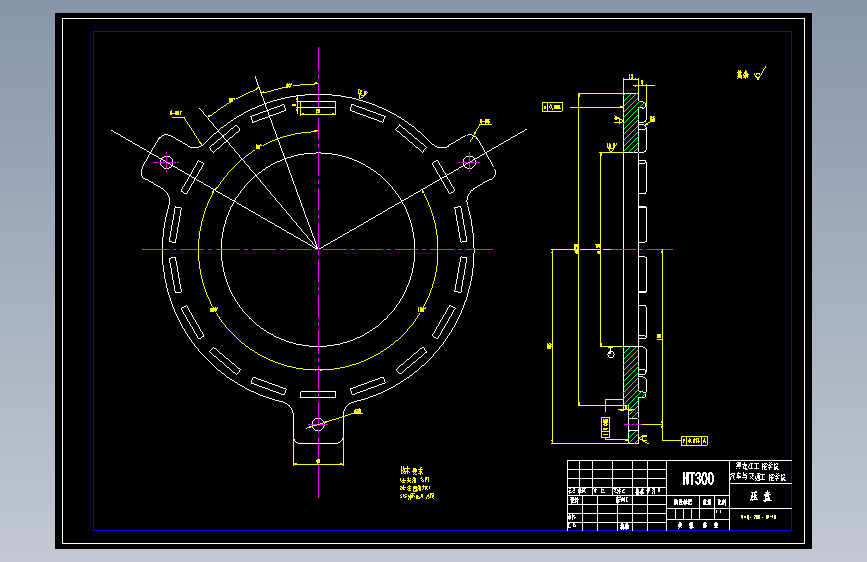Select the yellow drawing number in title block

(x=759, y=517)
